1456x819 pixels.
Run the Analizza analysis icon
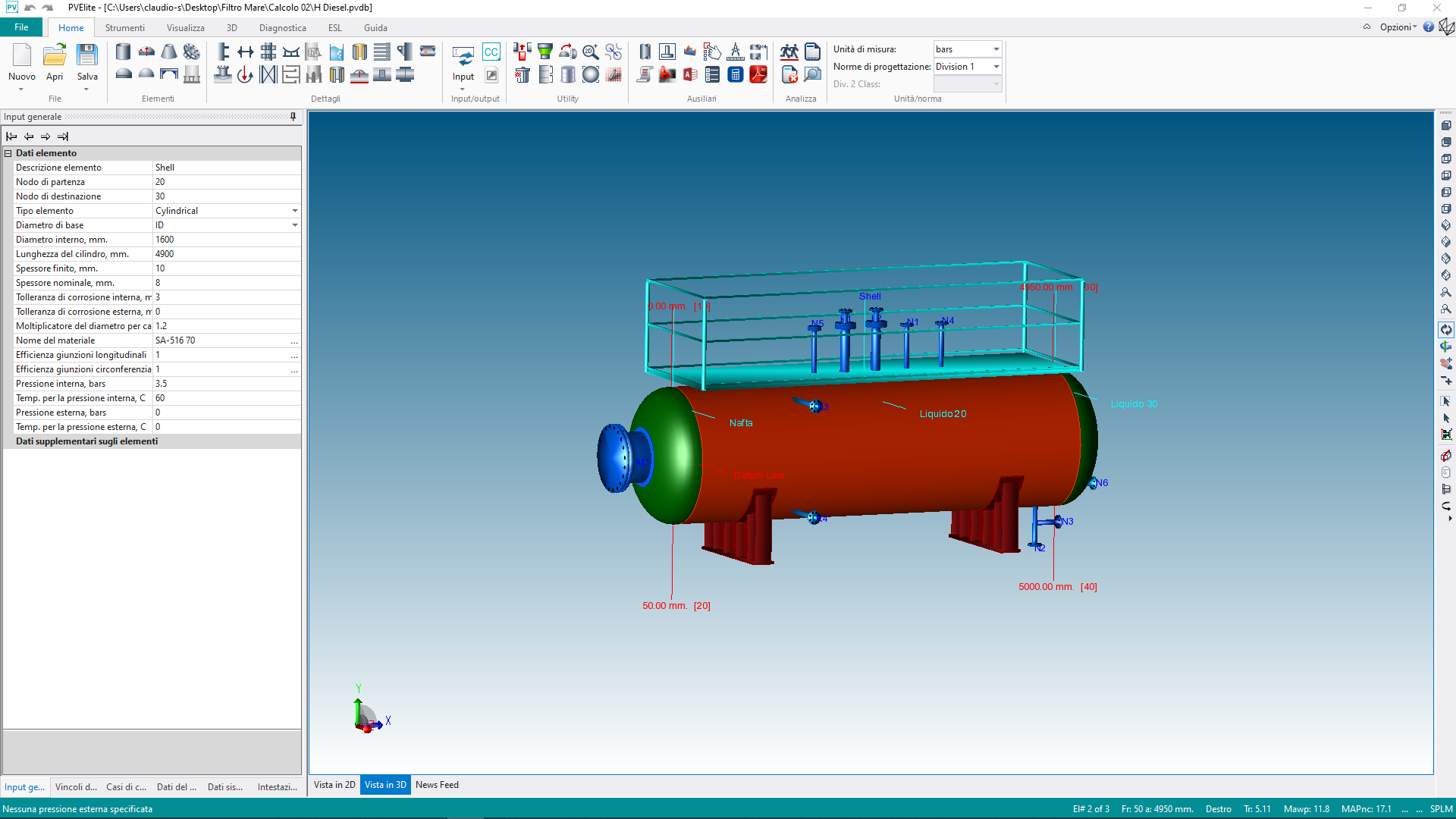point(789,52)
